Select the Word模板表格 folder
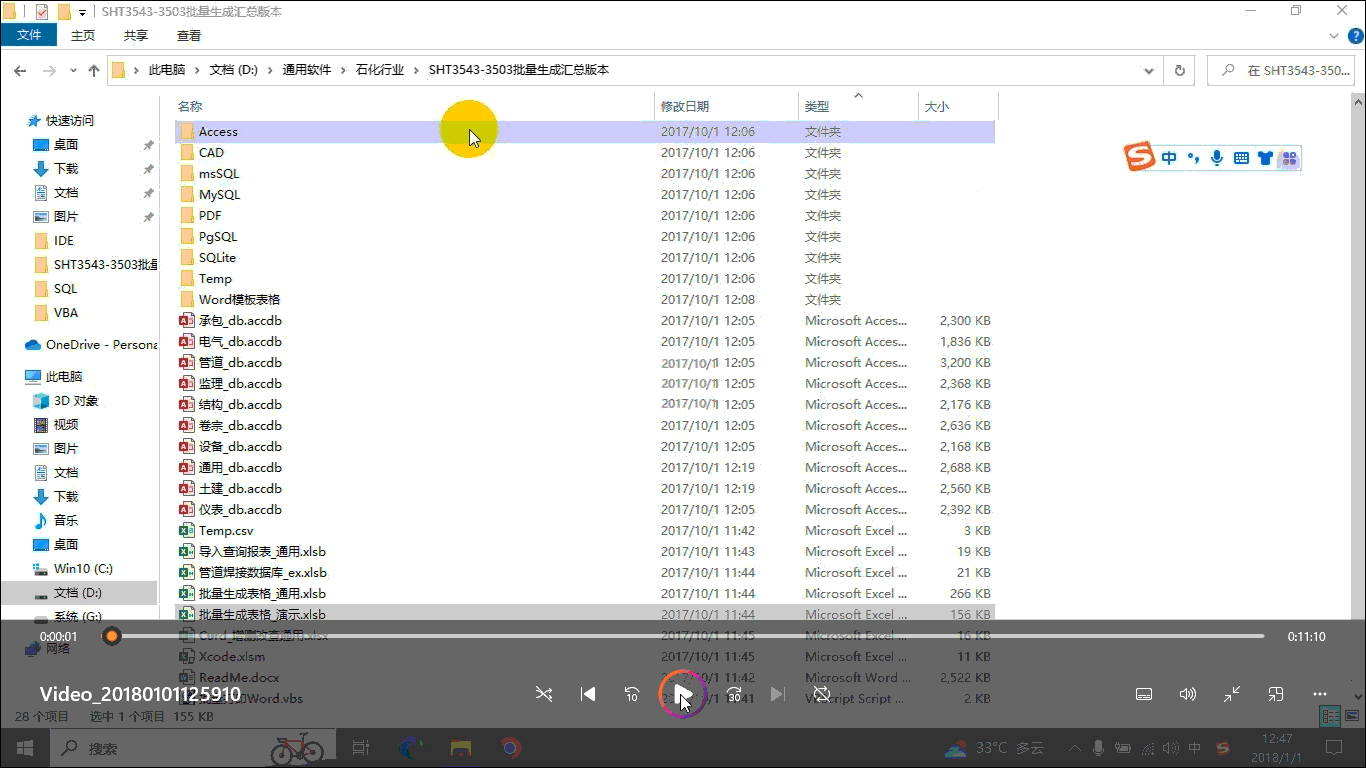The height and width of the screenshot is (768, 1366). [585, 300]
